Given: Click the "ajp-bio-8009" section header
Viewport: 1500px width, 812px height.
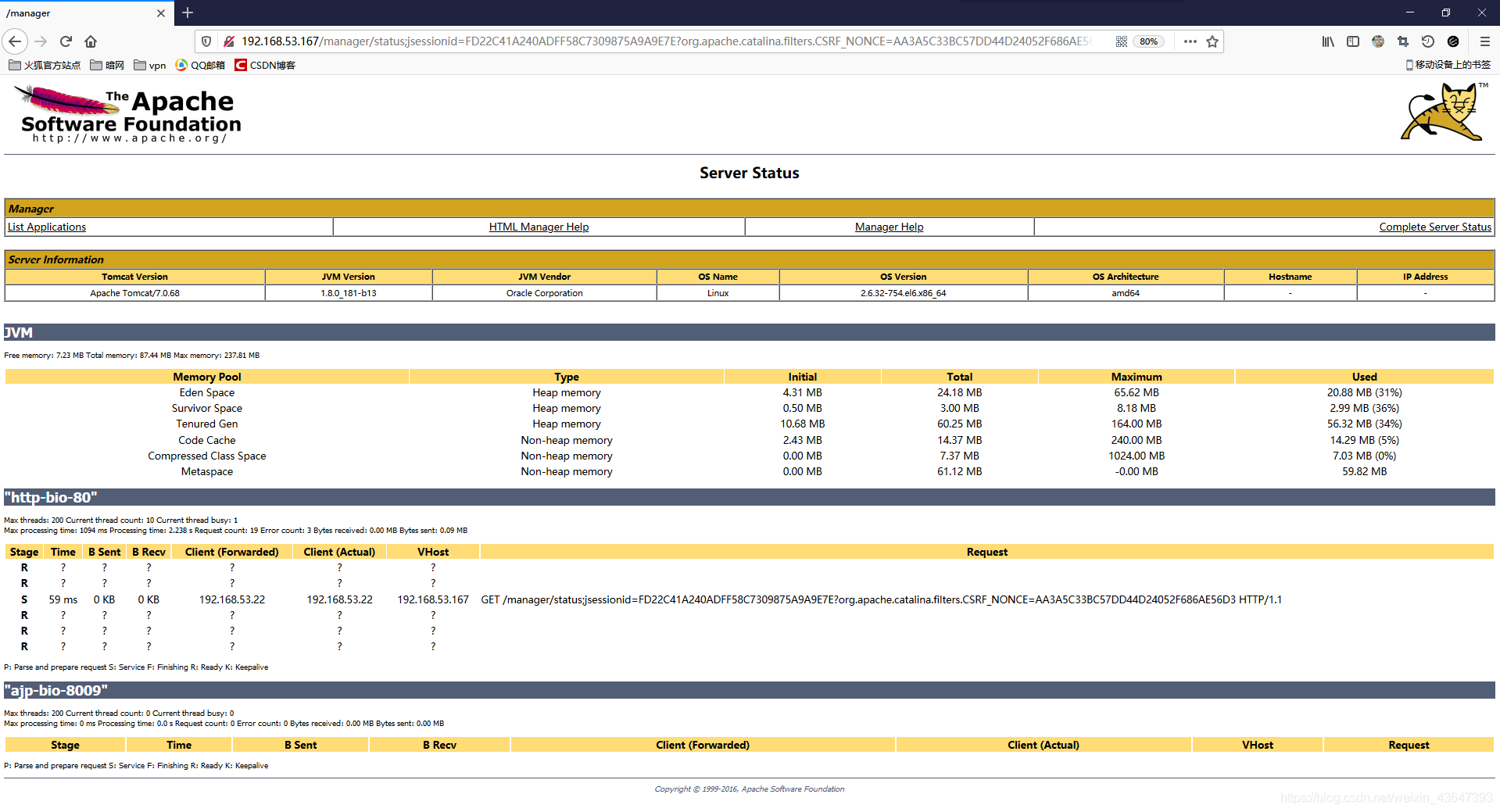Looking at the screenshot, I should pos(749,690).
